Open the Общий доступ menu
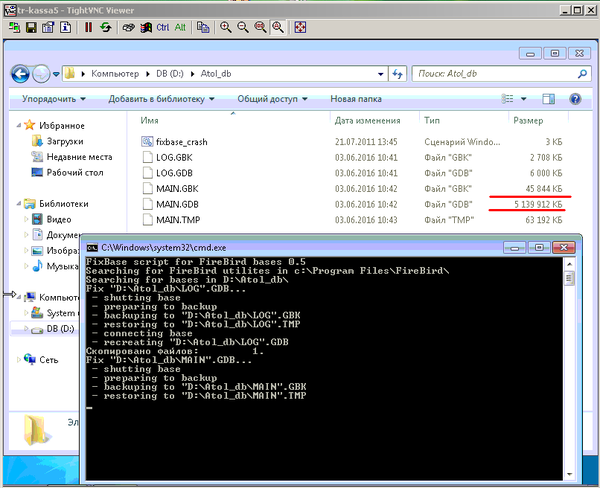The width and height of the screenshot is (600, 488). (x=272, y=99)
